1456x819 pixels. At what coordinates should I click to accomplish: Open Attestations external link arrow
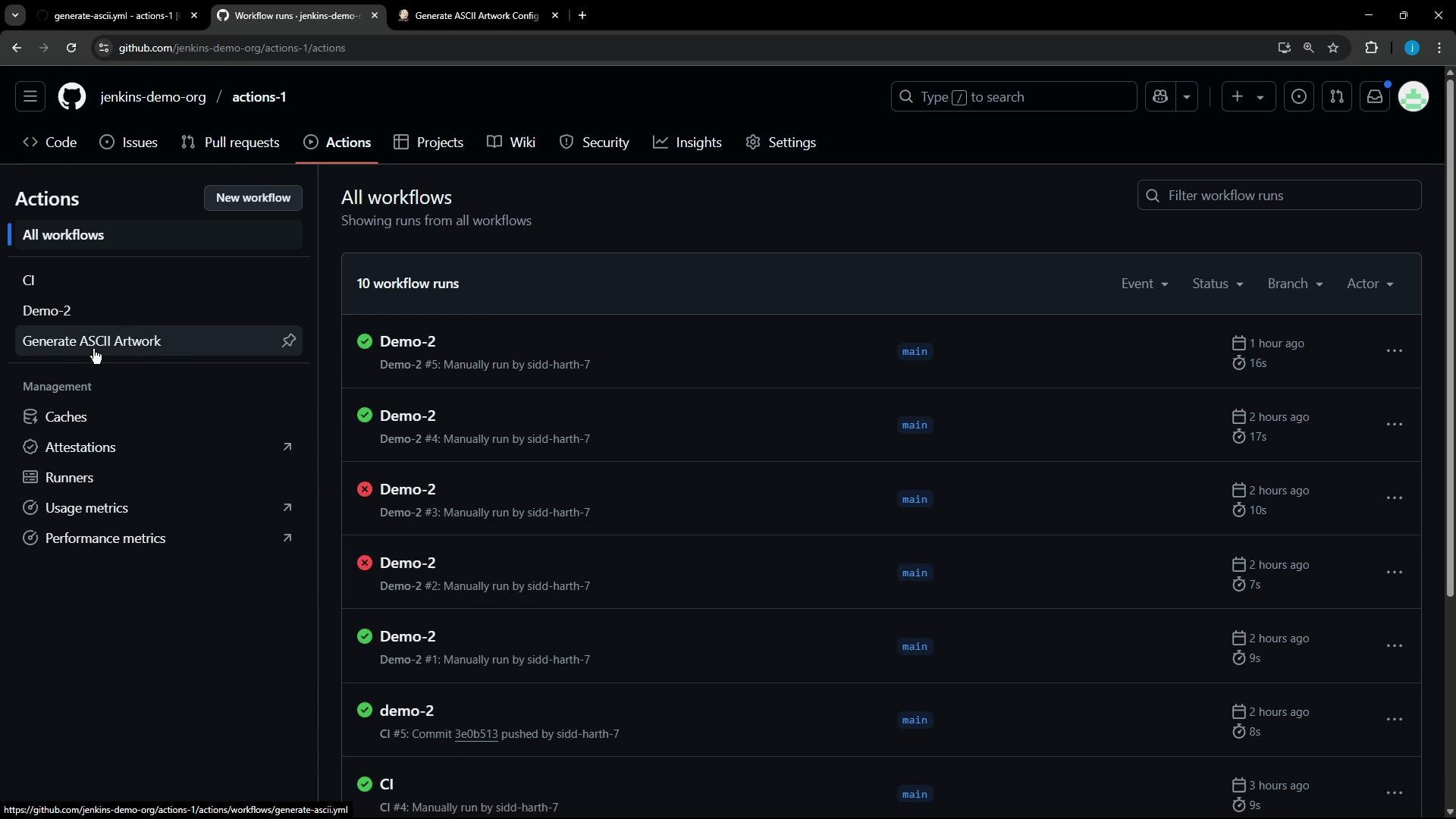(x=287, y=447)
